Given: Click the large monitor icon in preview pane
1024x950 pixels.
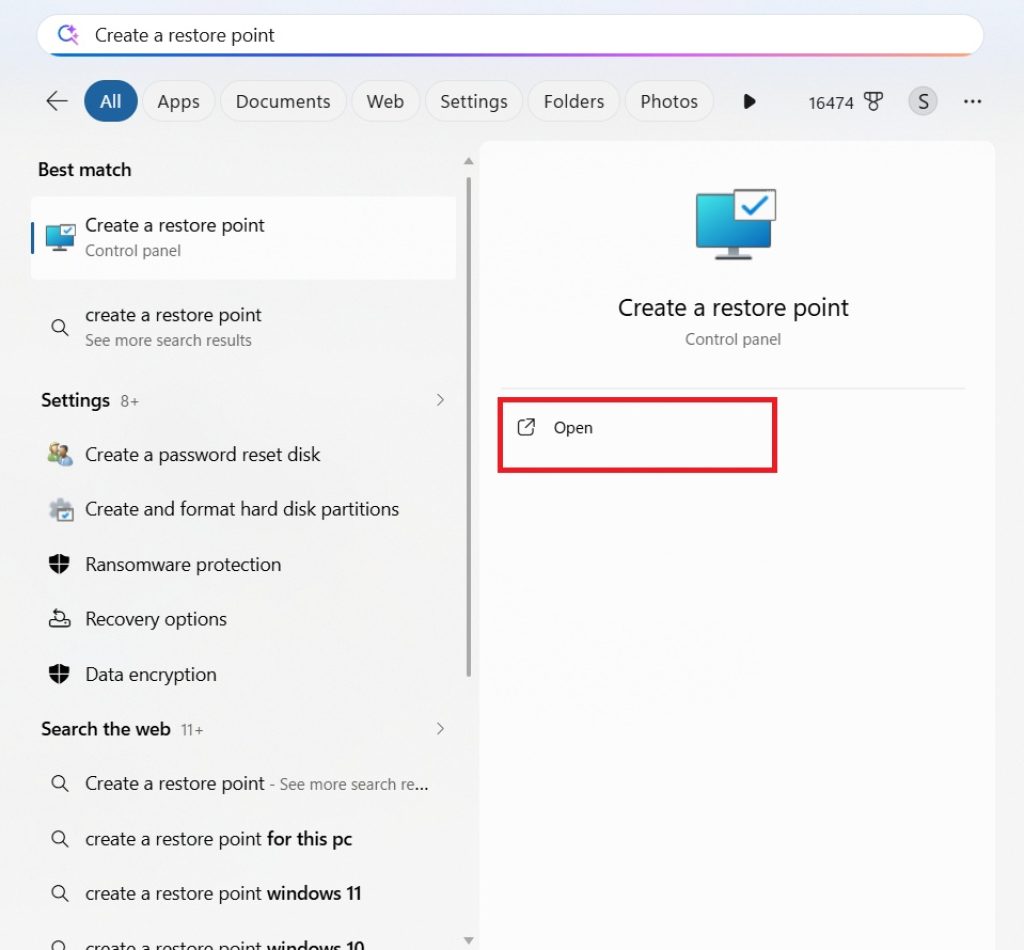Looking at the screenshot, I should (735, 224).
